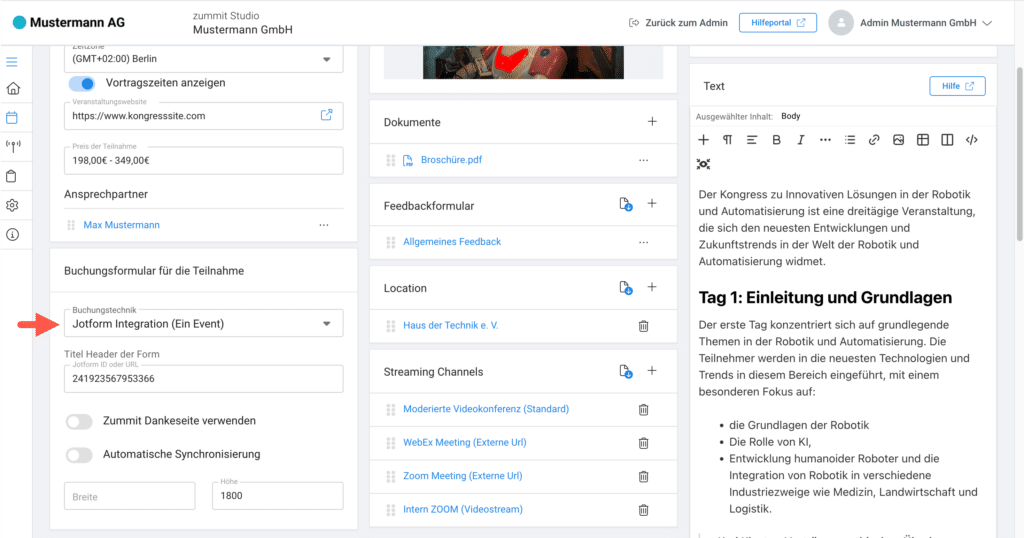Click the italic formatting icon in the editor
This screenshot has width=1024, height=538.
pos(800,140)
